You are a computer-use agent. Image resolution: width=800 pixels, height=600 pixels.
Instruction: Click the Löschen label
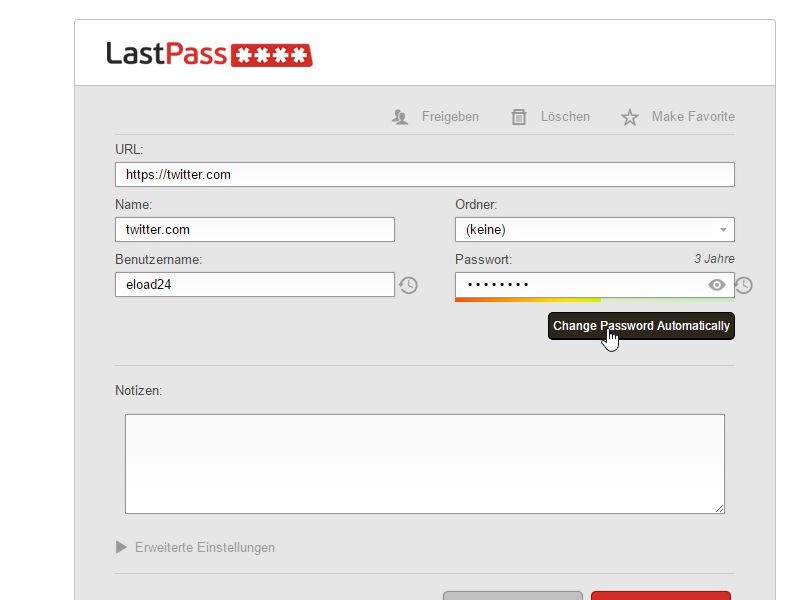pos(565,117)
